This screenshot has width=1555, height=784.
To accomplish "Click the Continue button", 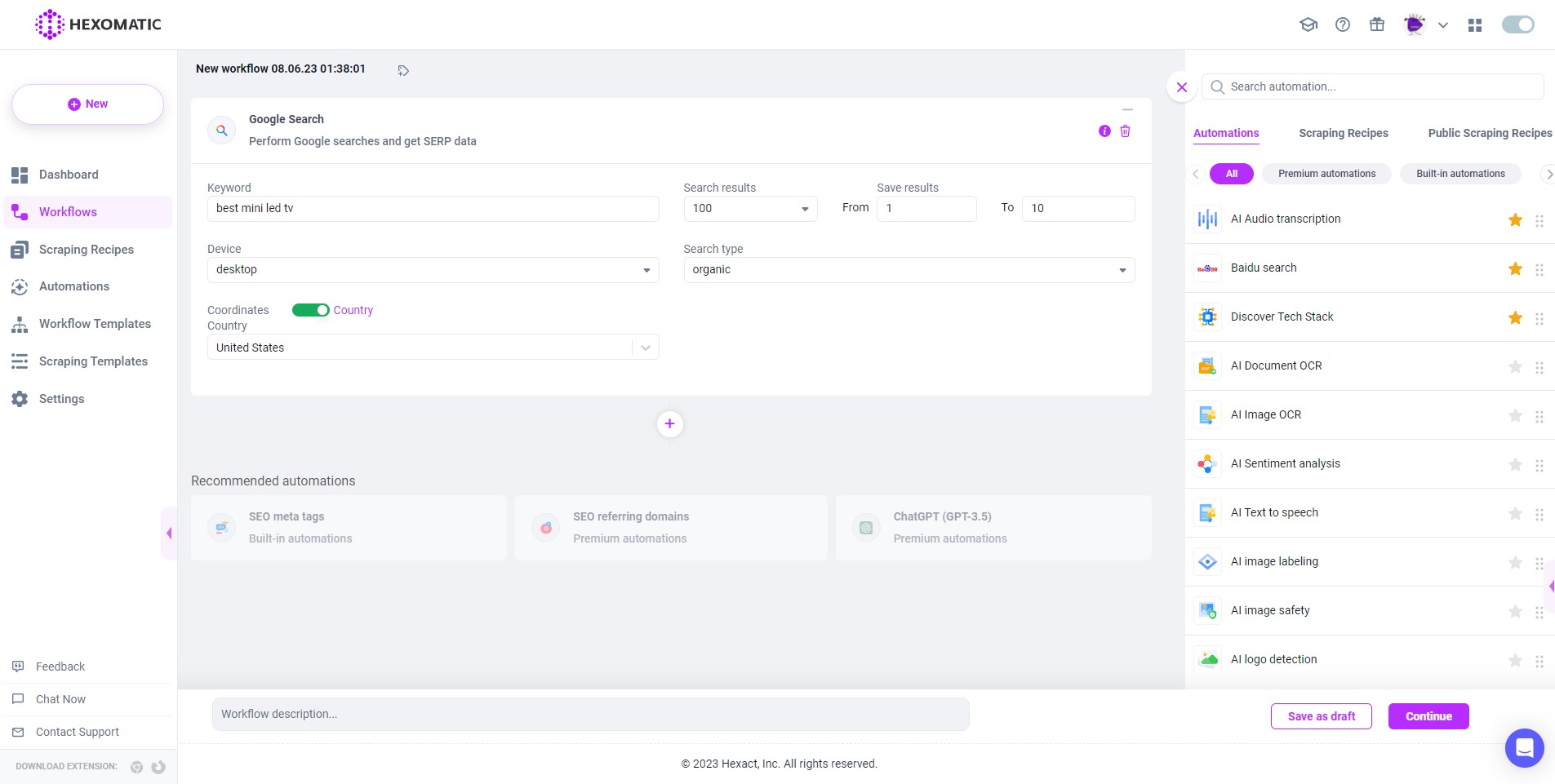I will [x=1428, y=715].
